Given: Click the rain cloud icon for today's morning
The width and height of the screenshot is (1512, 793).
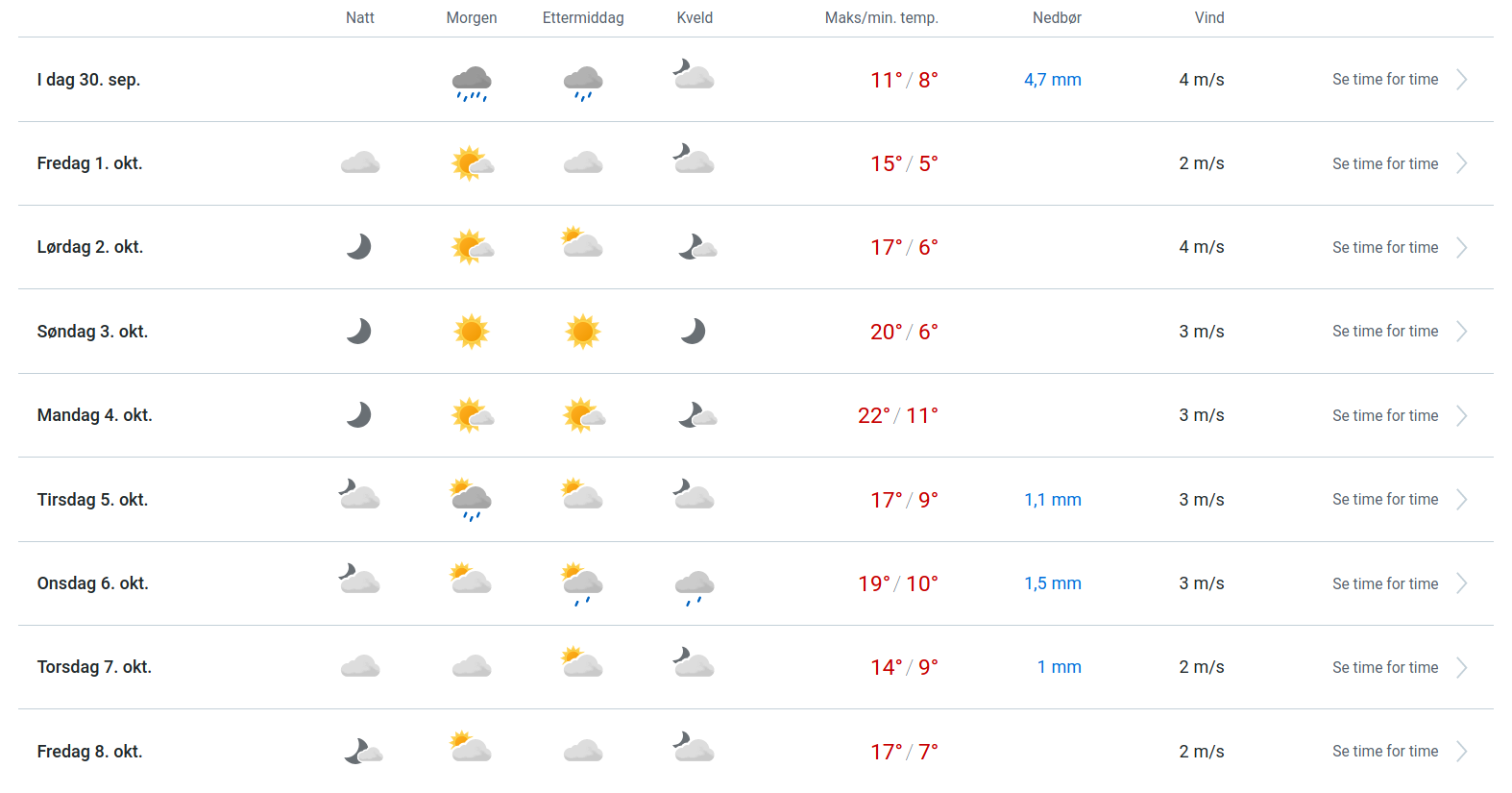Looking at the screenshot, I should tap(472, 83).
